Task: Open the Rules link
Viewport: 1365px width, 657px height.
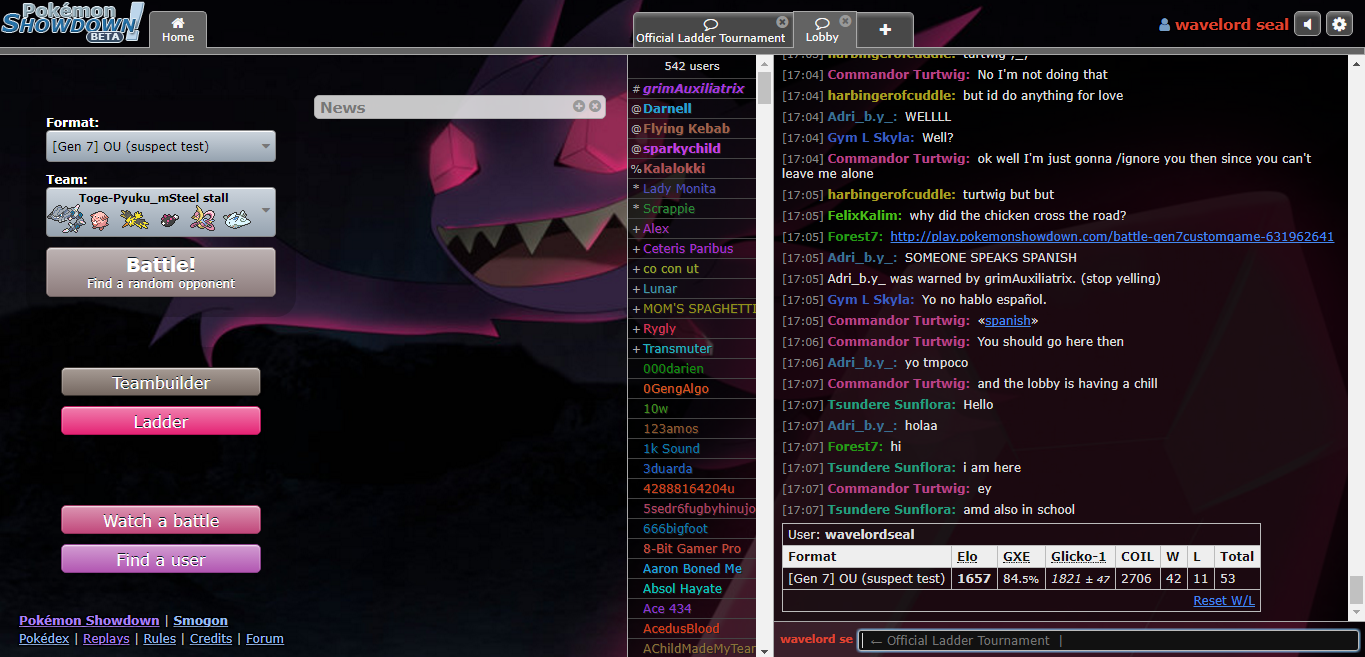Action: pyautogui.click(x=160, y=638)
